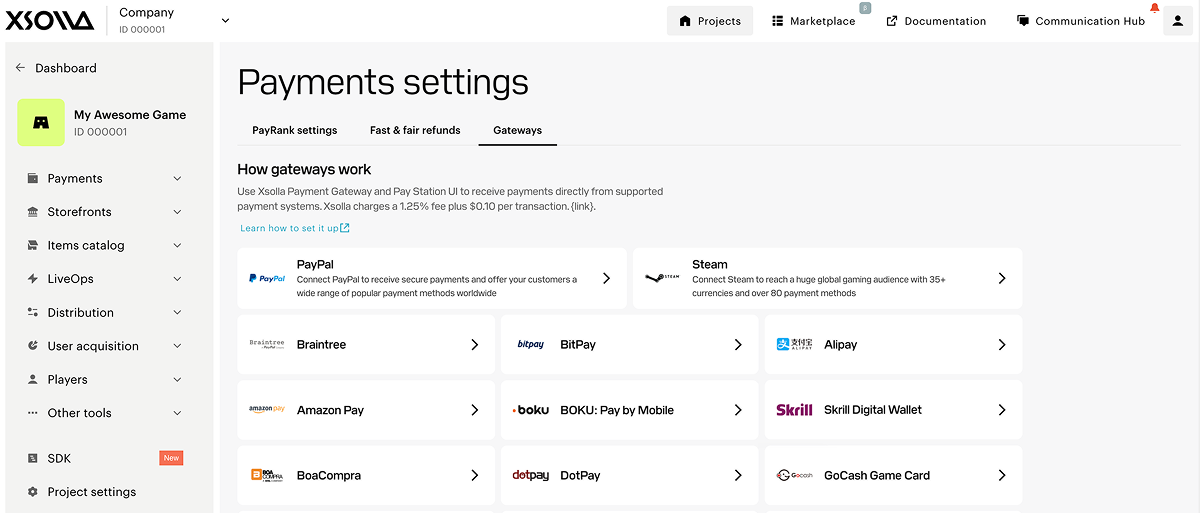
Task: Click the My Awesome Game controller icon
Action: 41,123
